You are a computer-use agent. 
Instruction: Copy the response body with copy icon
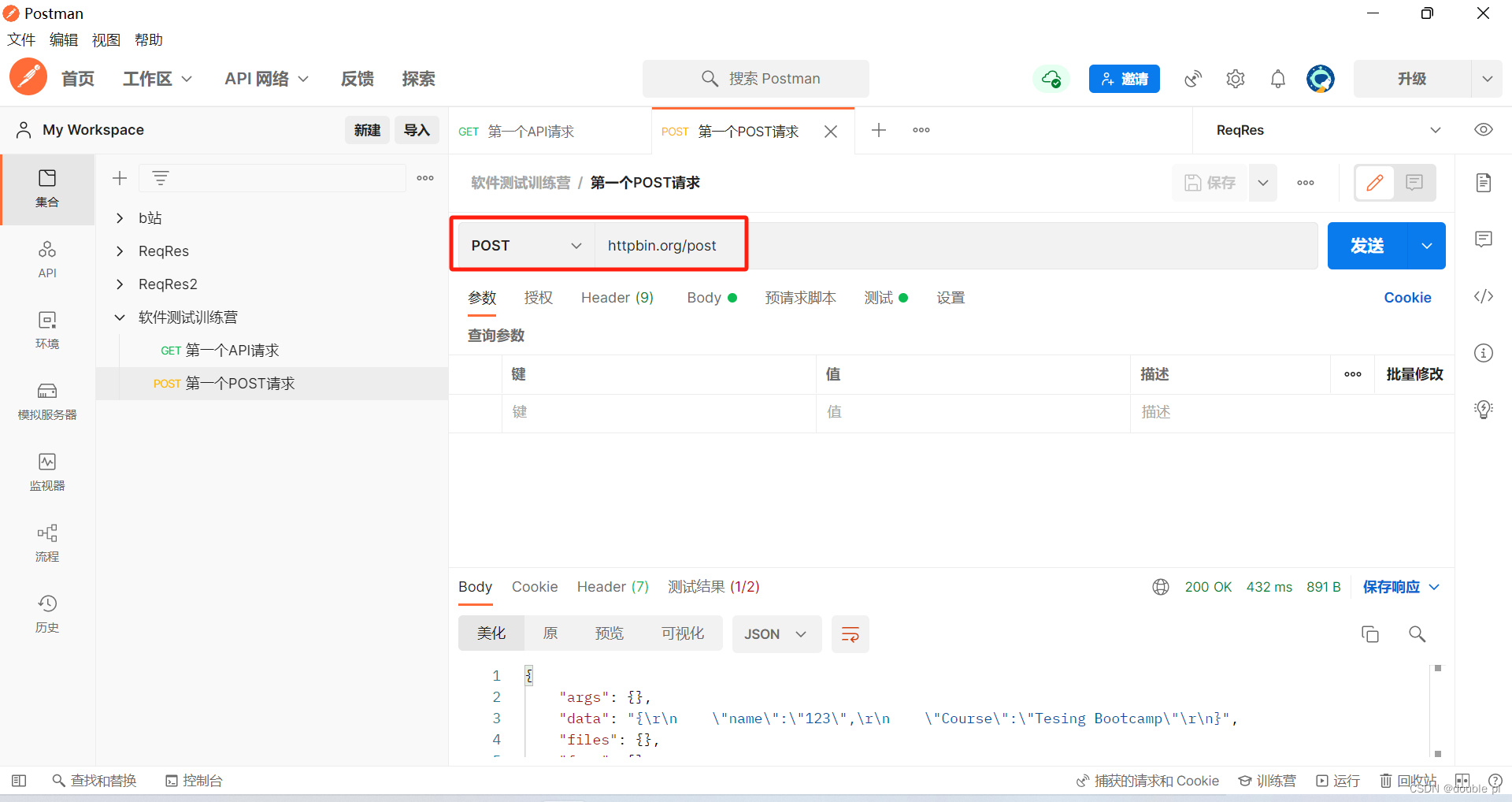coord(1370,634)
